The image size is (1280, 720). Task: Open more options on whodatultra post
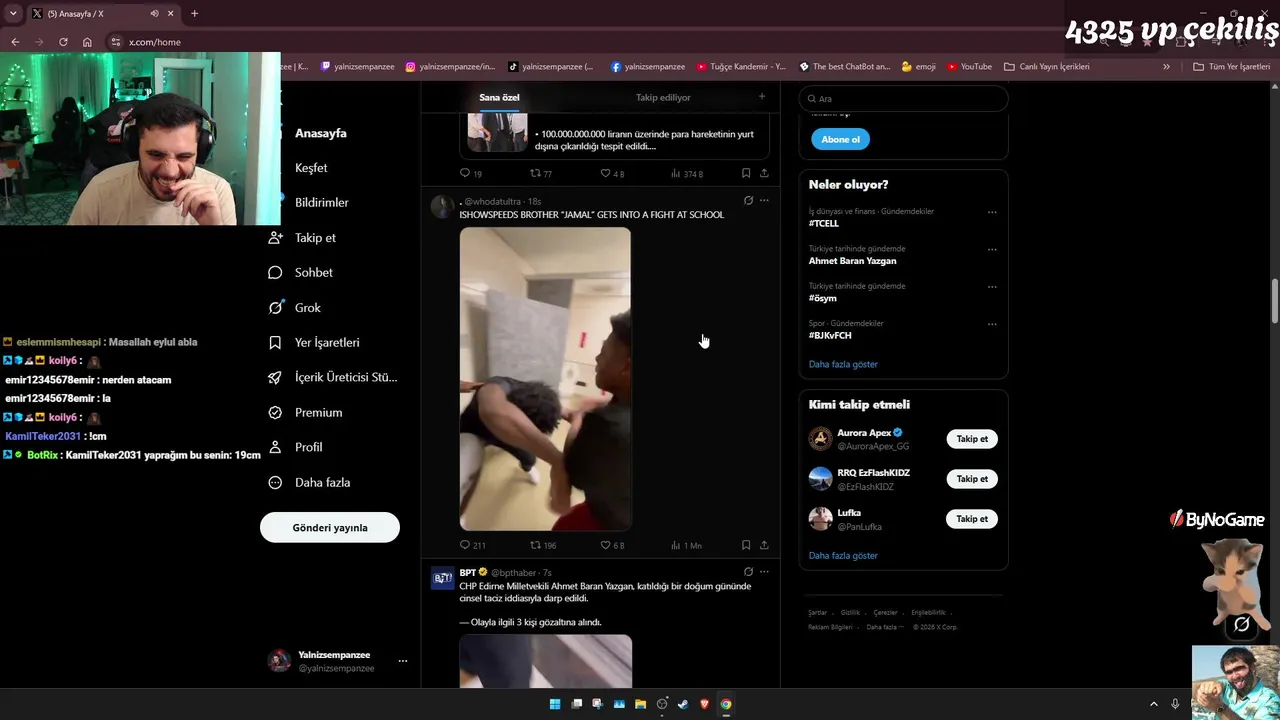[764, 201]
